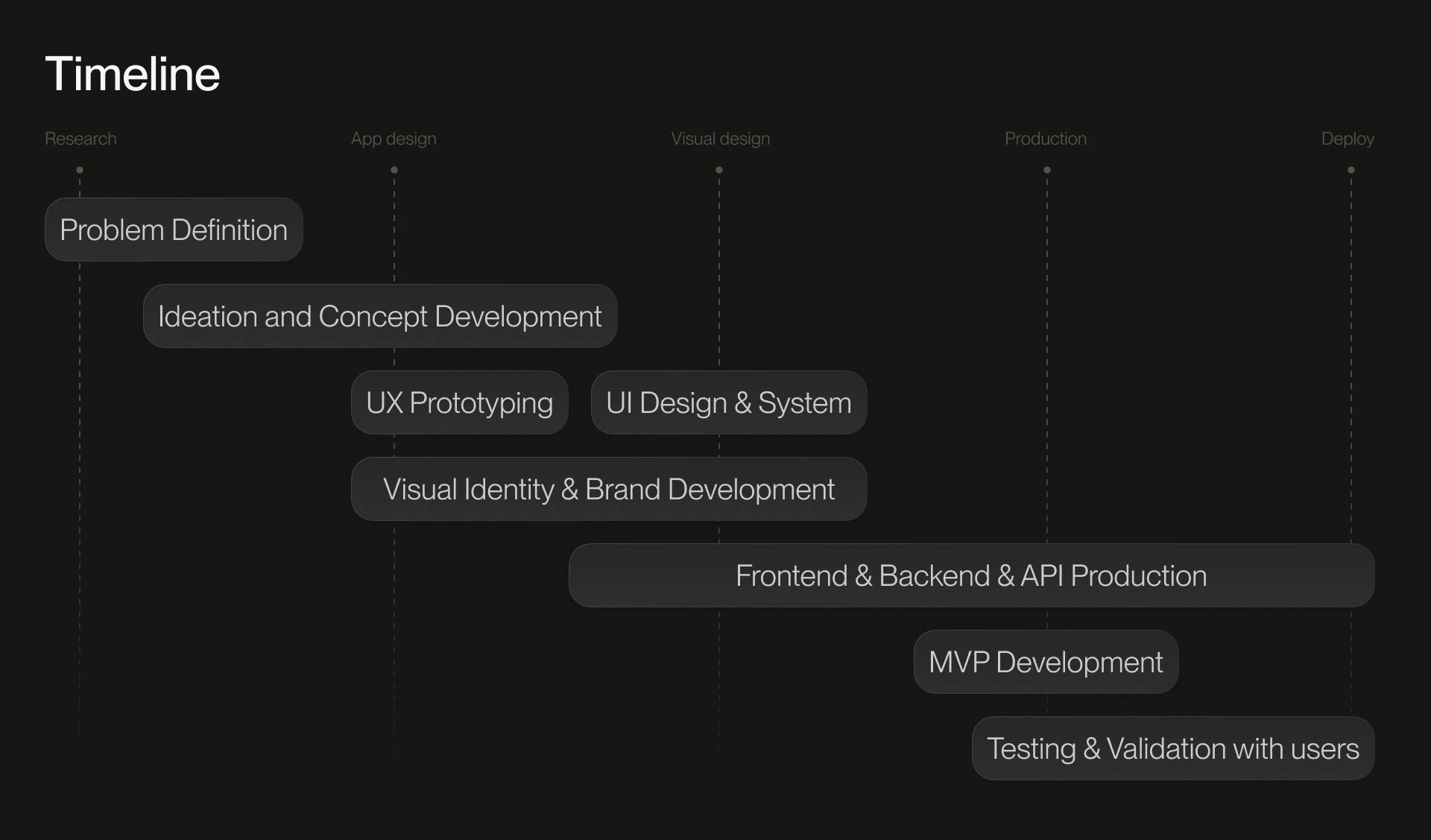Viewport: 1431px width, 840px height.
Task: Click Frontend & Backend & API Production bar
Action: click(x=971, y=575)
